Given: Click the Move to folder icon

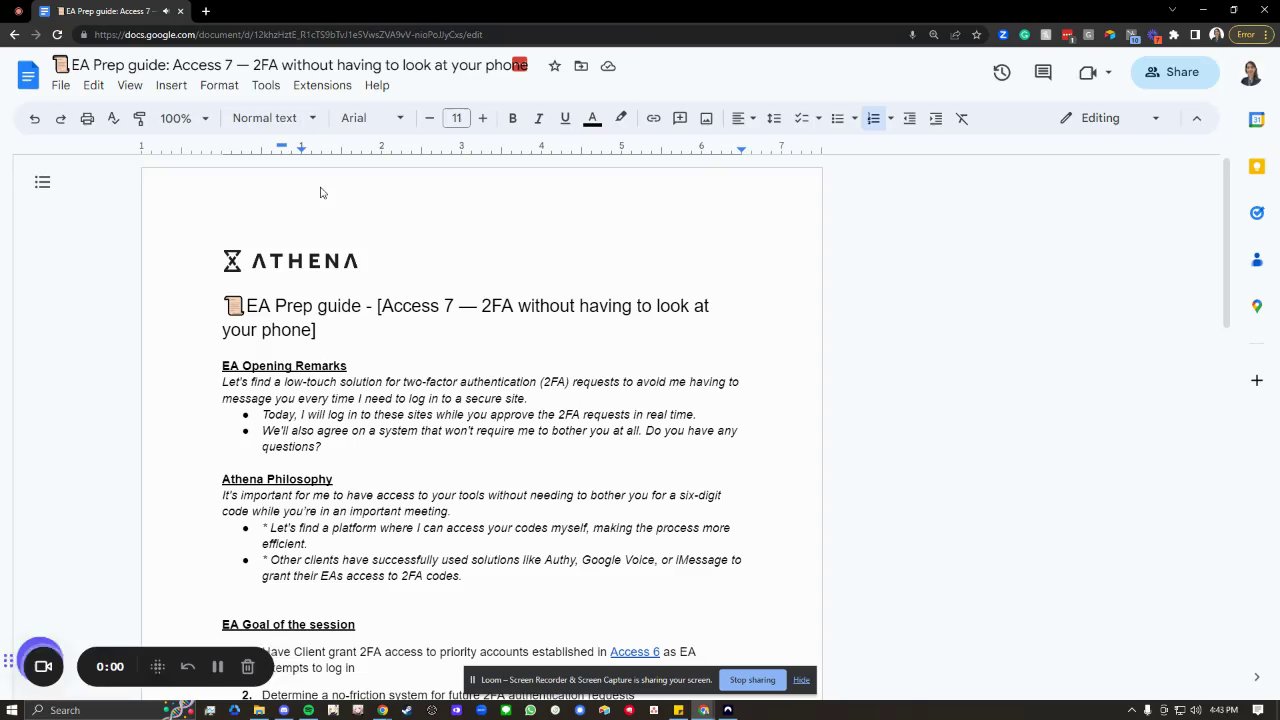Looking at the screenshot, I should pos(581,66).
